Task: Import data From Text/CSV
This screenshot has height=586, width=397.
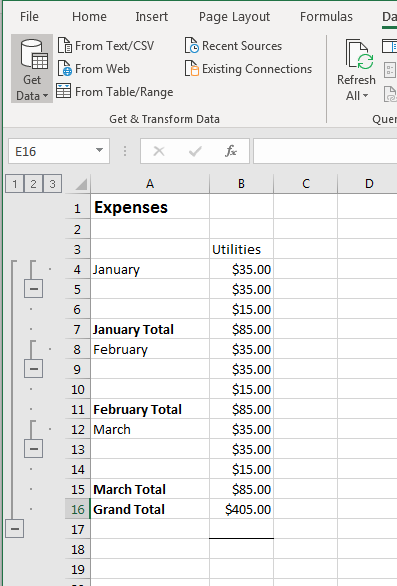Action: pos(106,46)
